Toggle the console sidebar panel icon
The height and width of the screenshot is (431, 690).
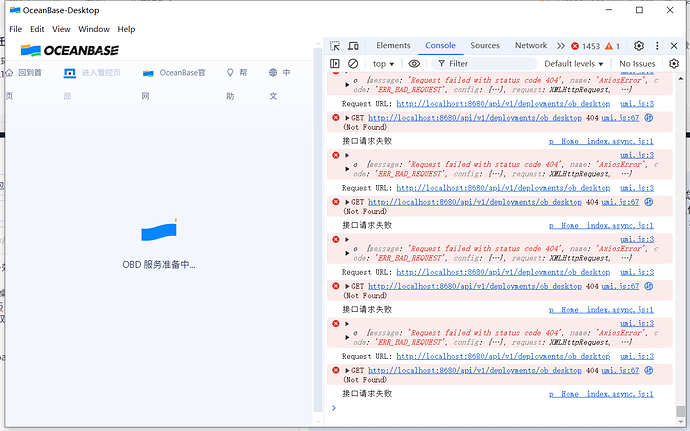click(335, 63)
